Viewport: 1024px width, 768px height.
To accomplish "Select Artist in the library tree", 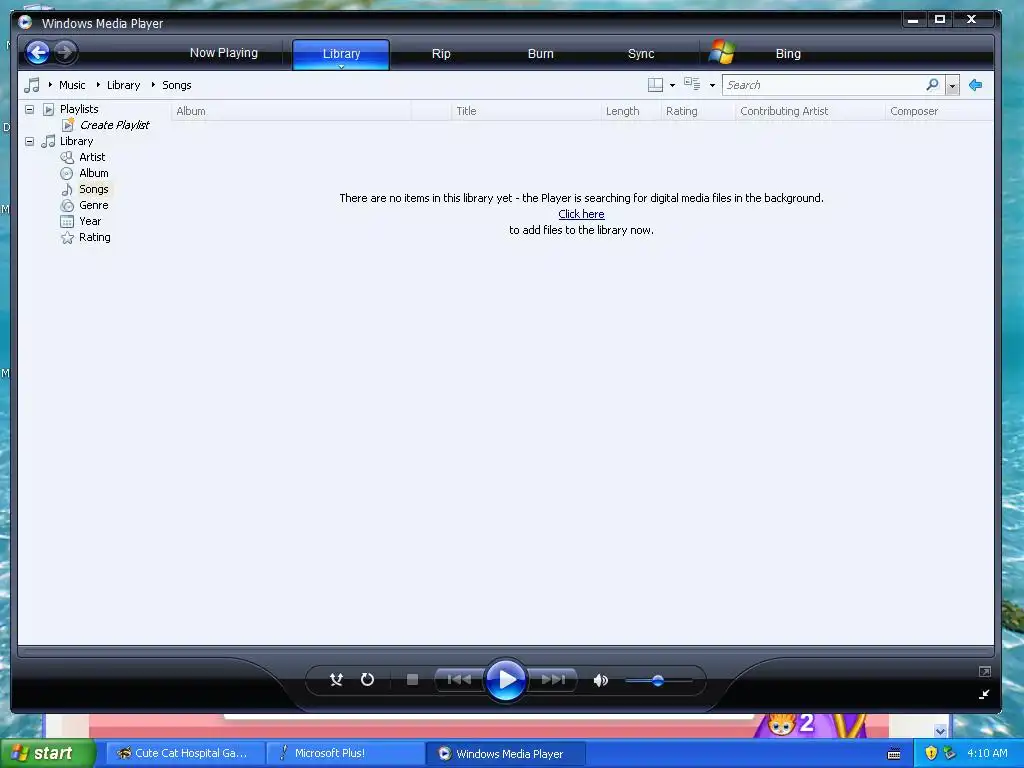I will pyautogui.click(x=92, y=157).
